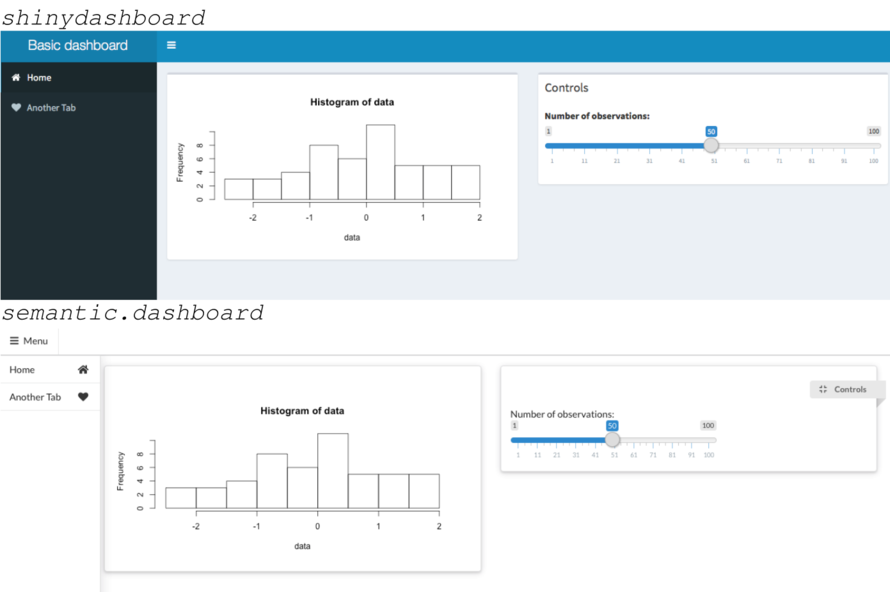
Task: Click the collapse icon on the Controls ribbon
Action: point(823,389)
